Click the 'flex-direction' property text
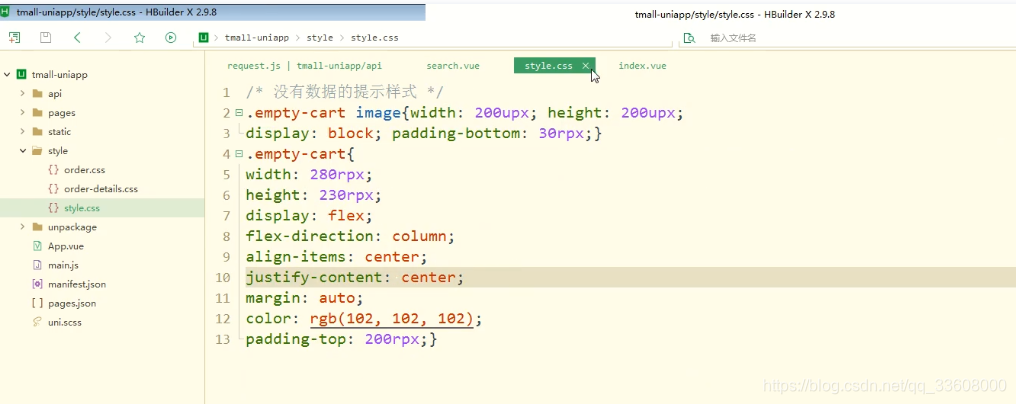Viewport: 1016px width, 404px height. click(x=310, y=236)
